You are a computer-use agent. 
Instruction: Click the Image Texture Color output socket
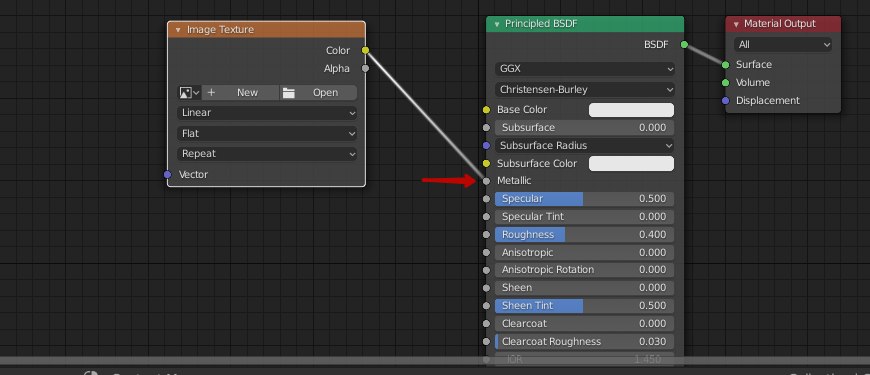tap(365, 50)
